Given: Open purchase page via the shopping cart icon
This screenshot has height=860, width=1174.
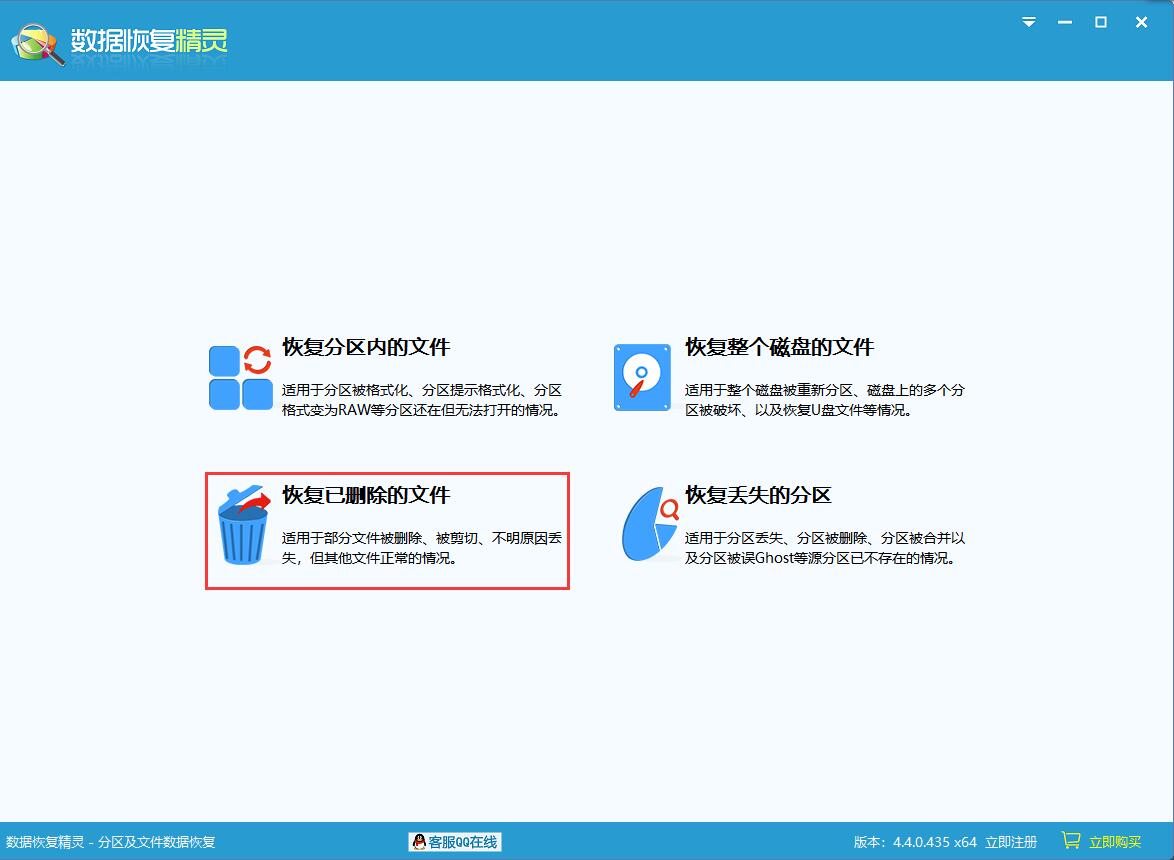Looking at the screenshot, I should [x=1074, y=841].
